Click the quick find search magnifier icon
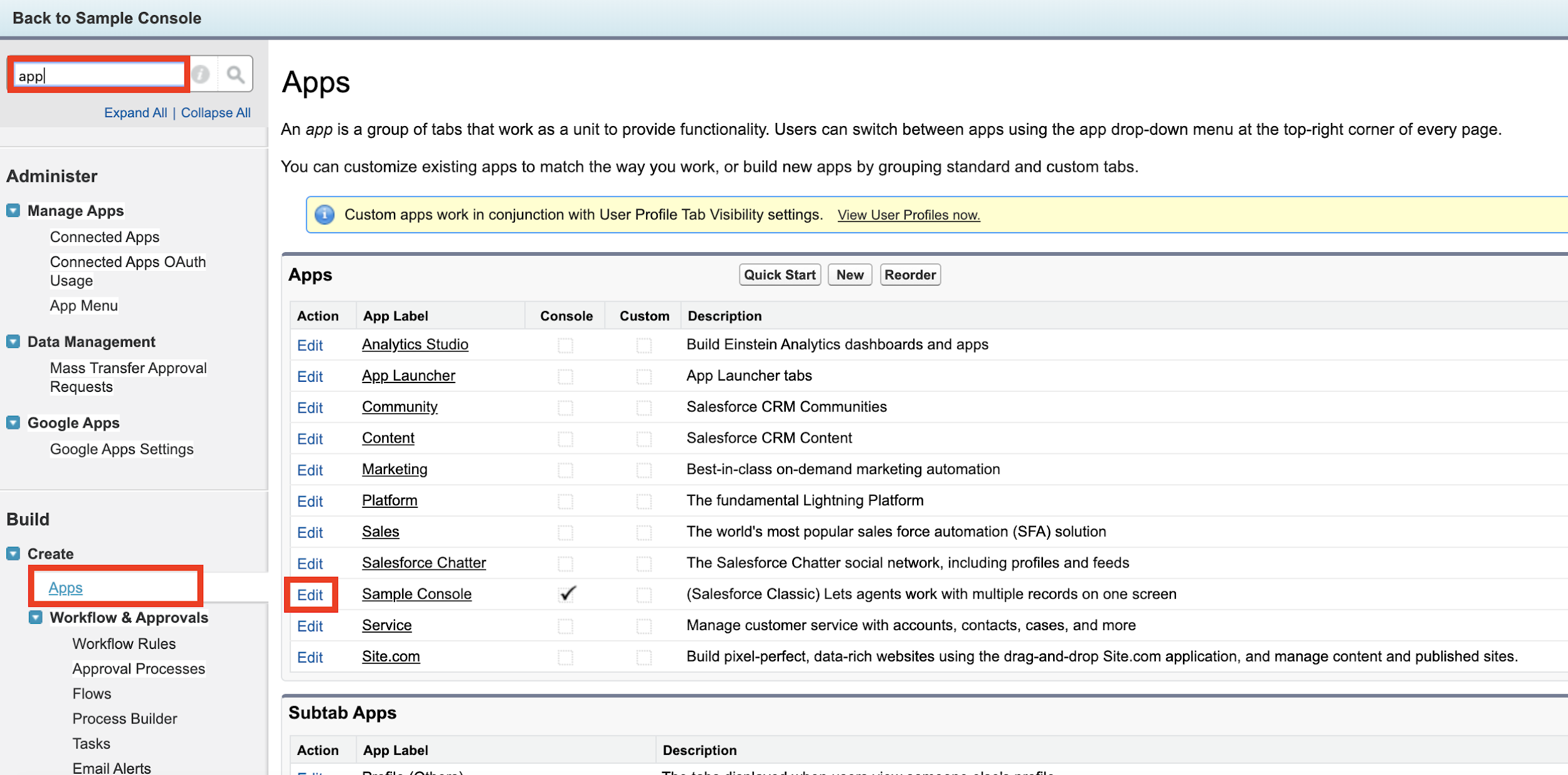Image resolution: width=1568 pixels, height=775 pixels. [x=235, y=75]
